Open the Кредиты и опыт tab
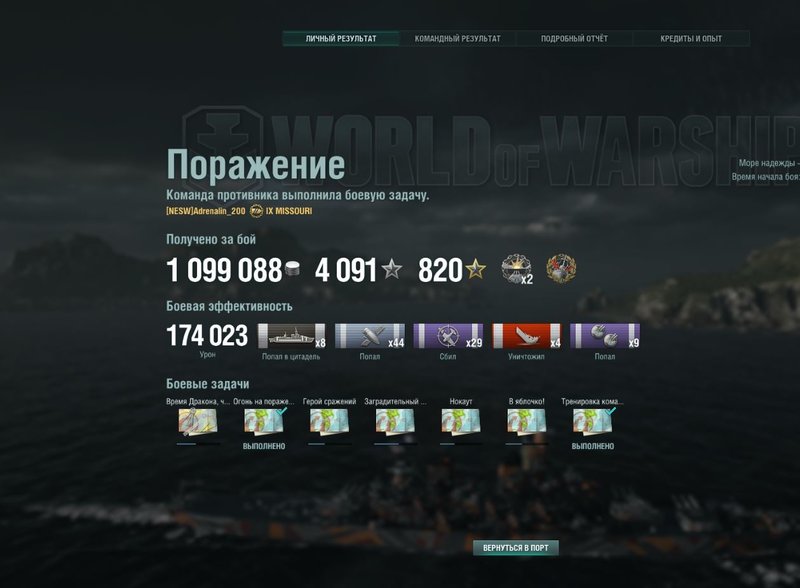 tap(691, 38)
